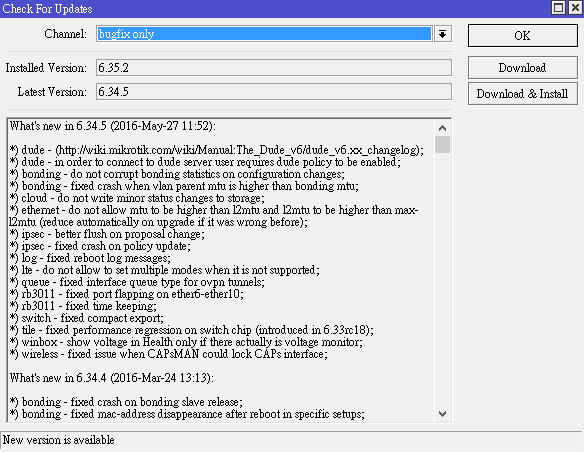Click 'wireless - fixed issue when CAPsMAN' line
The width and height of the screenshot is (584, 452).
click(x=169, y=354)
